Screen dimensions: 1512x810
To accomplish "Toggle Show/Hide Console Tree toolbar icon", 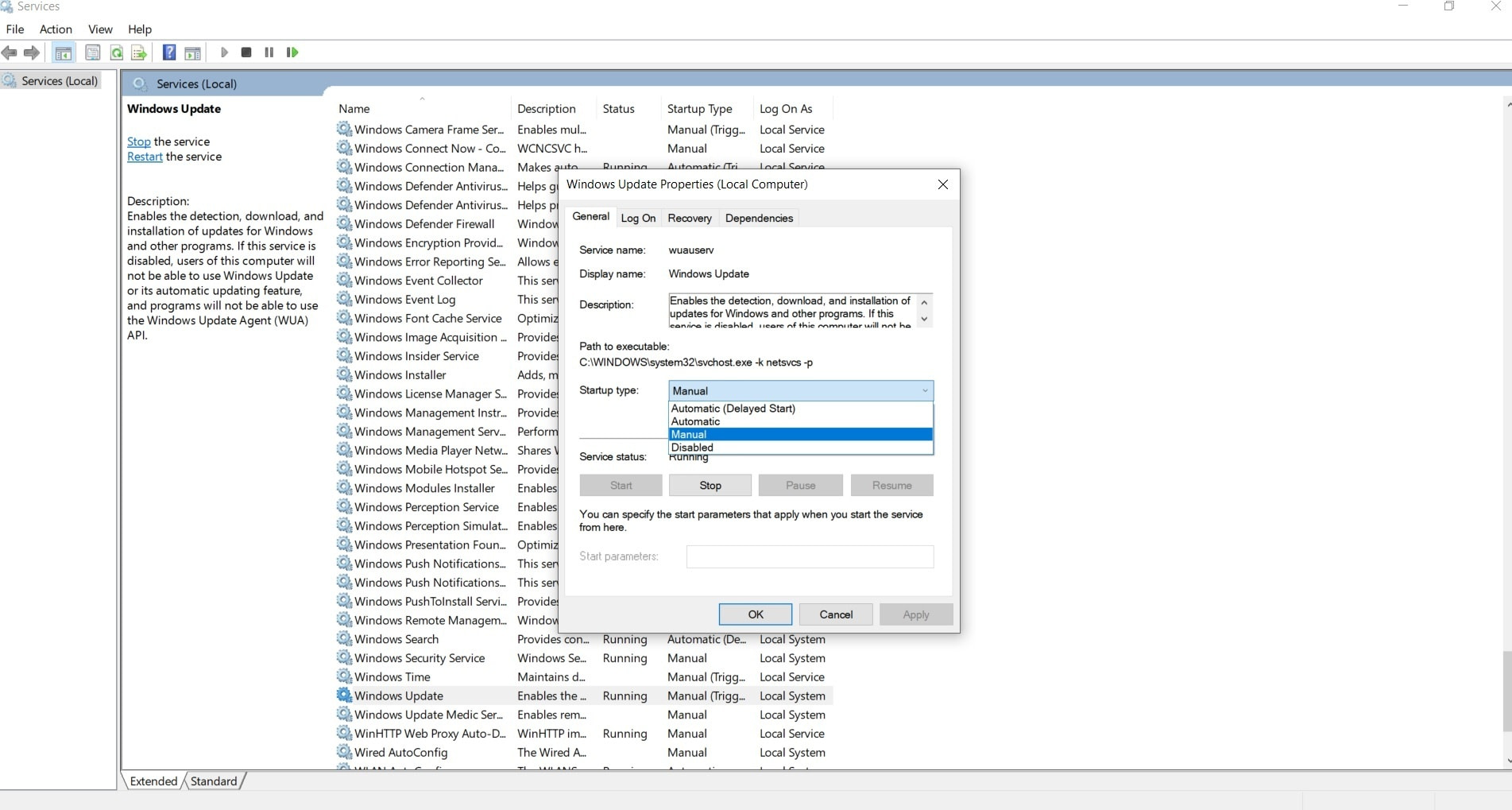I will point(63,52).
